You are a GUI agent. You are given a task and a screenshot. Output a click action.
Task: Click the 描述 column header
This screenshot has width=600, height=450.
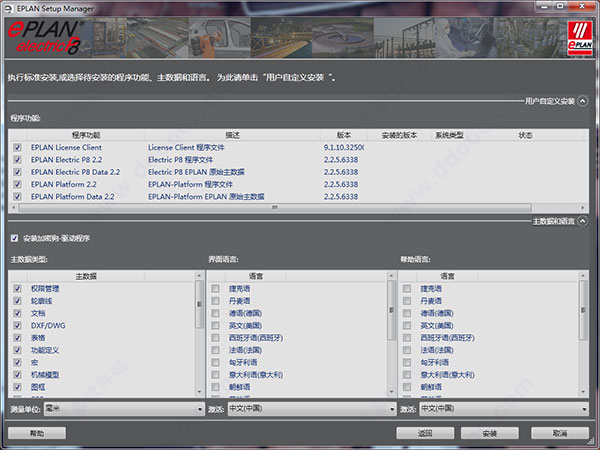coord(232,135)
